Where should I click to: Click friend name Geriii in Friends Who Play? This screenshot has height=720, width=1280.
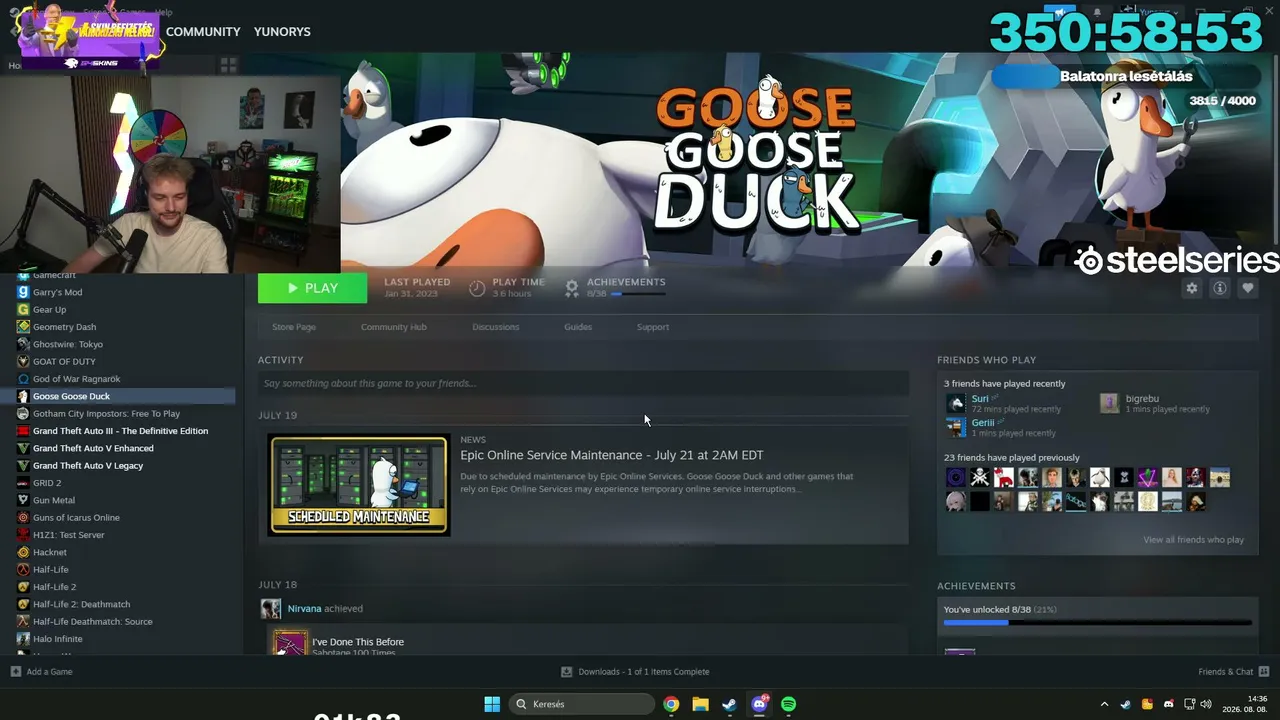(983, 423)
